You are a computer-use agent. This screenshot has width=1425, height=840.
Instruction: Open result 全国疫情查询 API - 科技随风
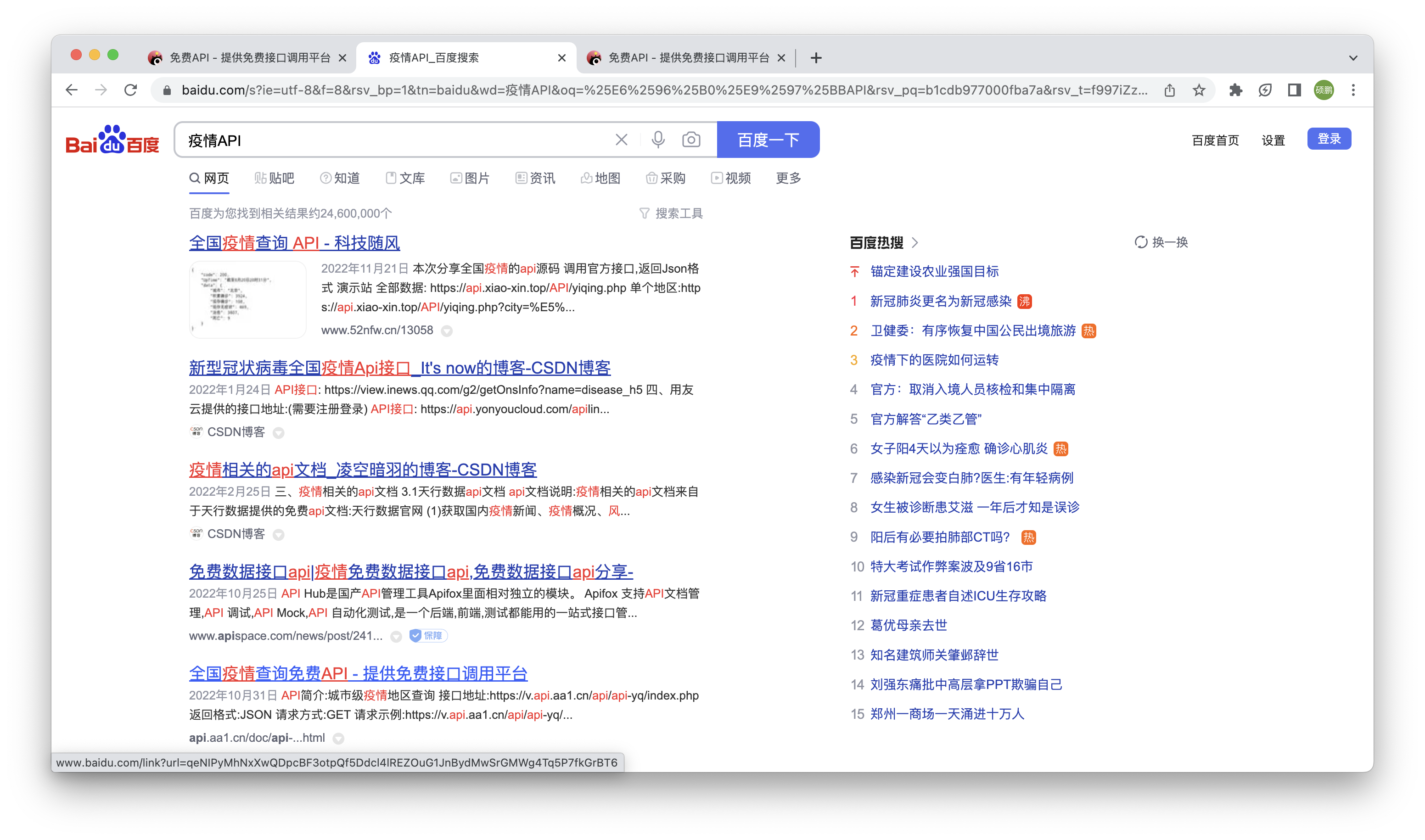[294, 243]
